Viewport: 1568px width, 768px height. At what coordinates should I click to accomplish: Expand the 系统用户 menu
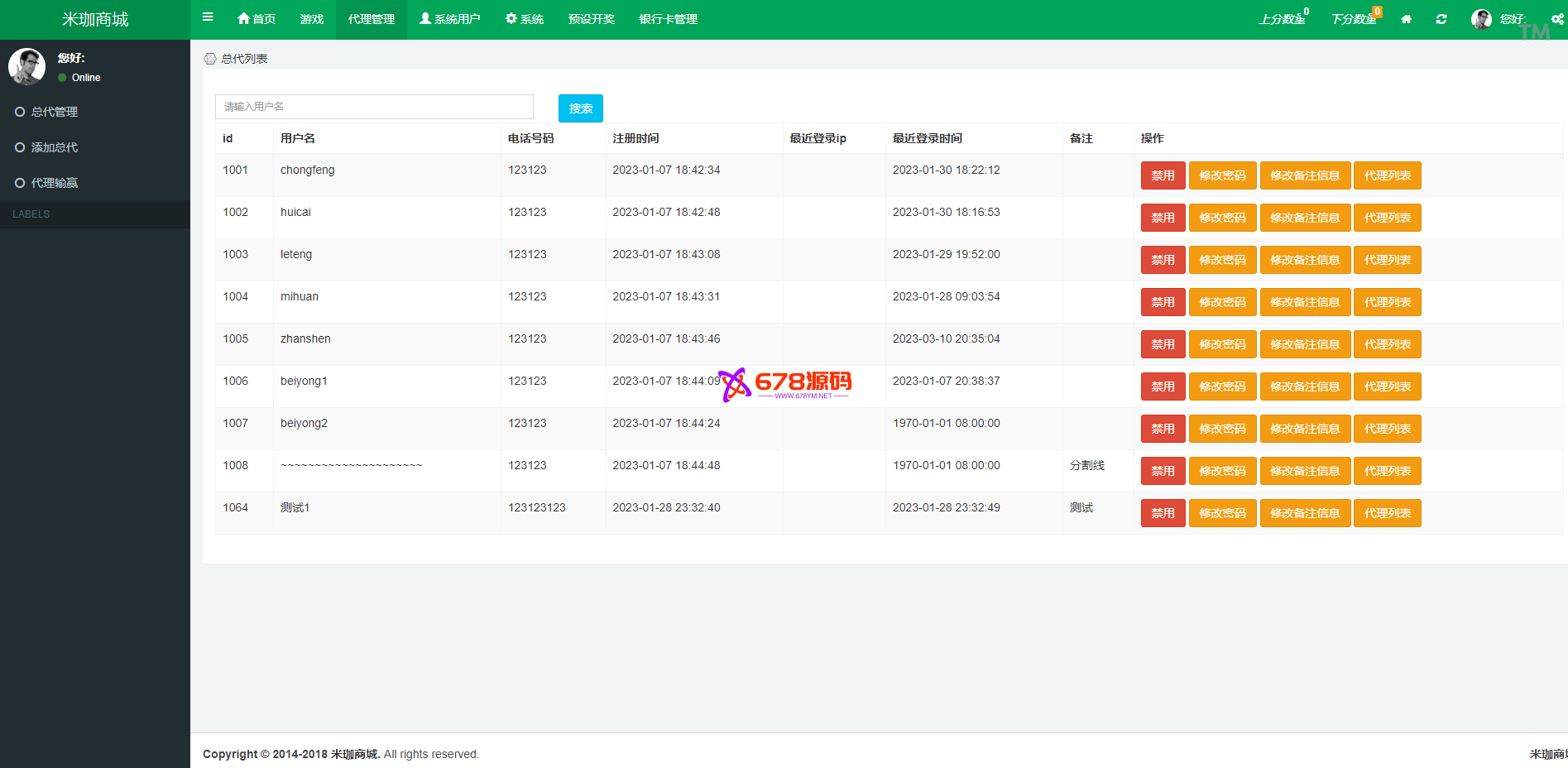pyautogui.click(x=450, y=19)
